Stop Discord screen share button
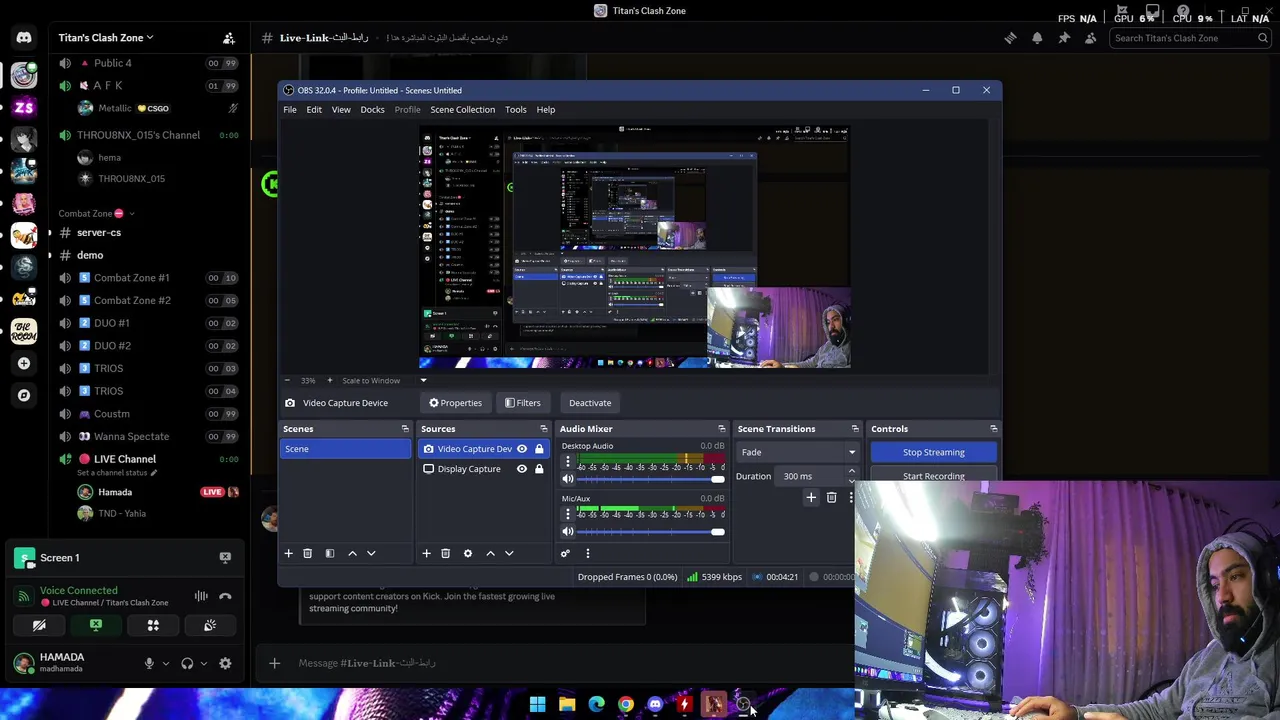Image resolution: width=1280 pixels, height=720 pixels. coord(96,625)
